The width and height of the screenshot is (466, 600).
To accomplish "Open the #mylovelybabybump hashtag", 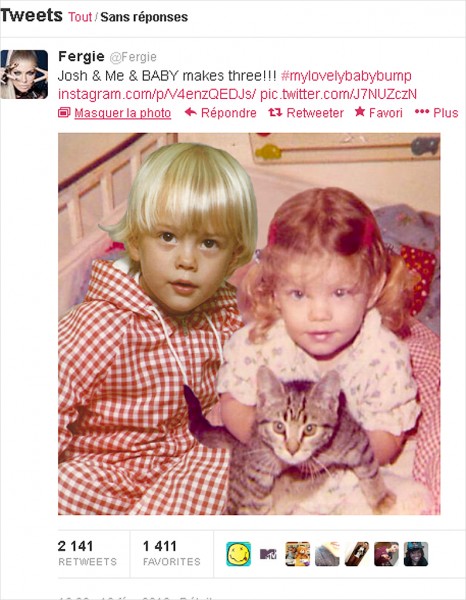I will click(x=346, y=76).
